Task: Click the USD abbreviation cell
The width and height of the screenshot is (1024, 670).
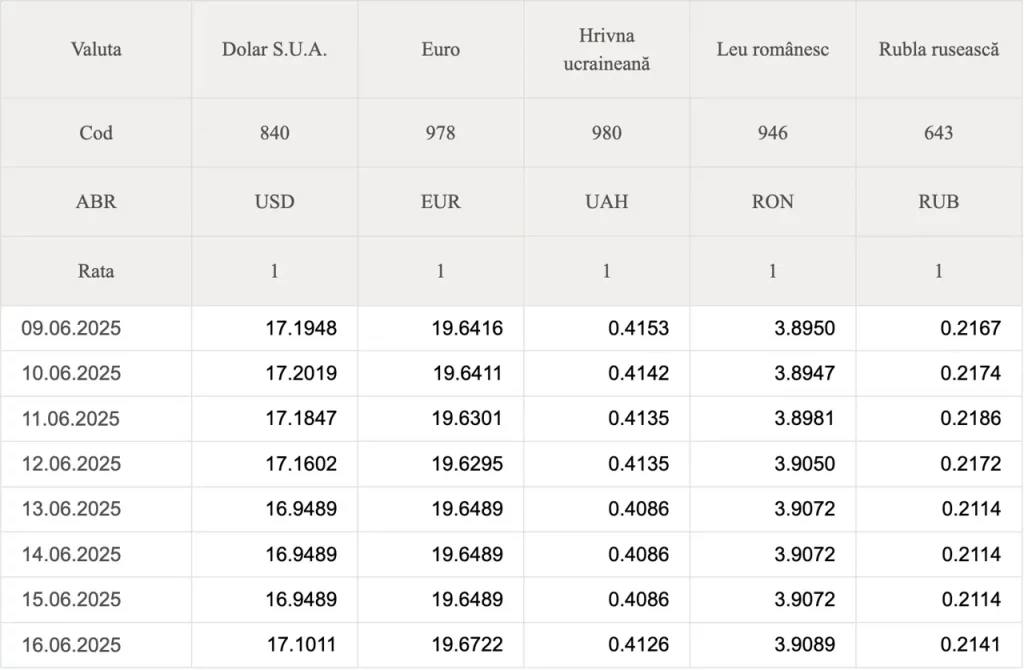Action: [x=274, y=202]
